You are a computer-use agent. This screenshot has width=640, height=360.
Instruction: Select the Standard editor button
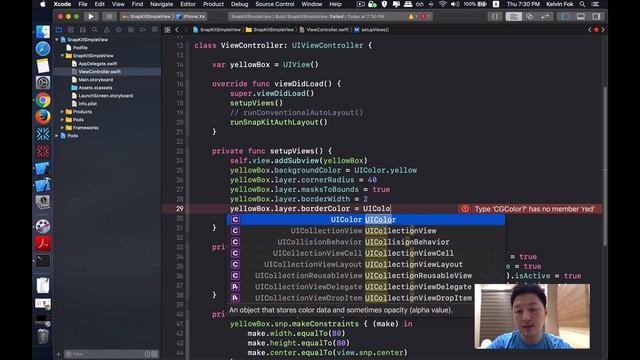pos(514,17)
